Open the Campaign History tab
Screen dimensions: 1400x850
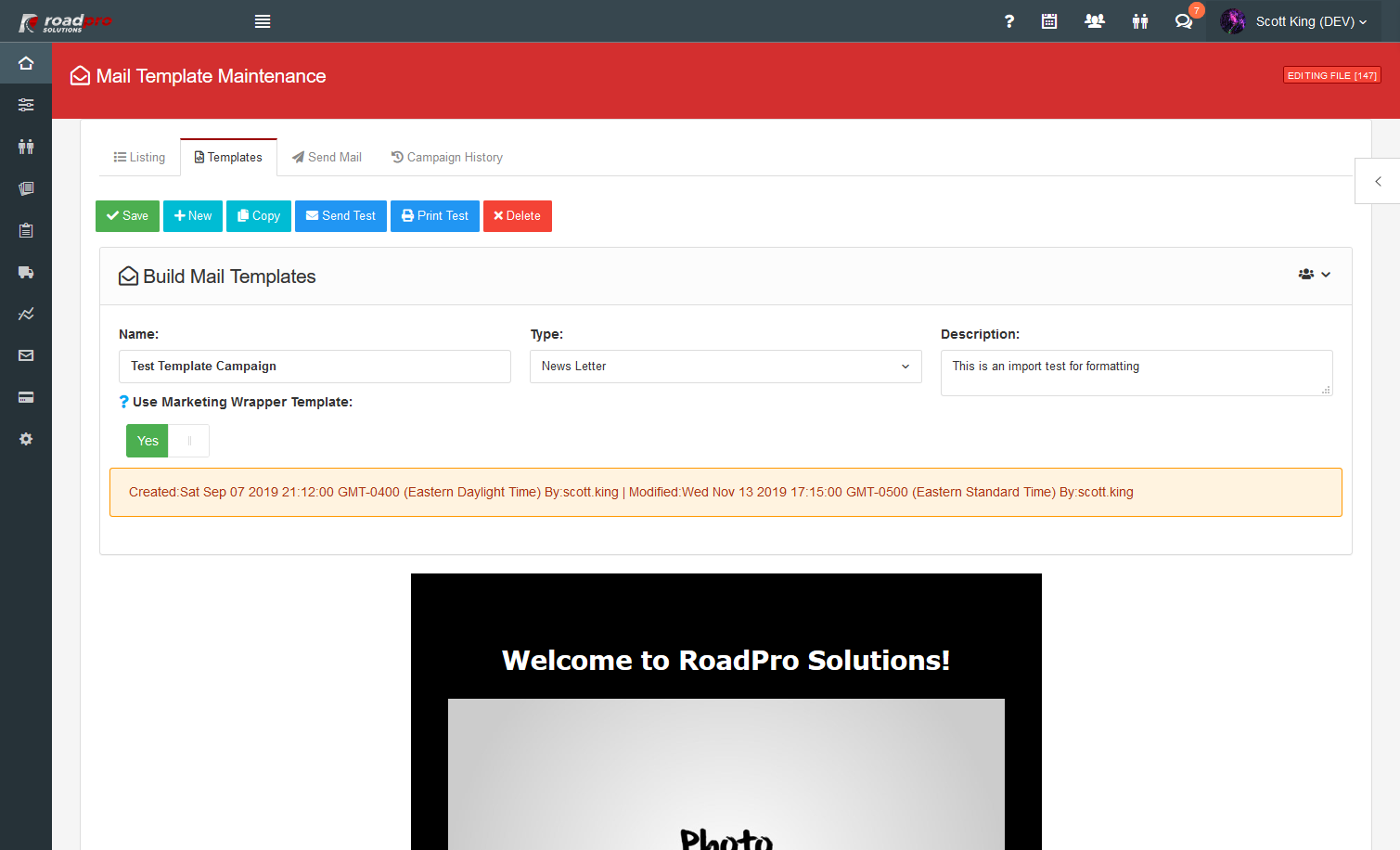click(x=447, y=158)
